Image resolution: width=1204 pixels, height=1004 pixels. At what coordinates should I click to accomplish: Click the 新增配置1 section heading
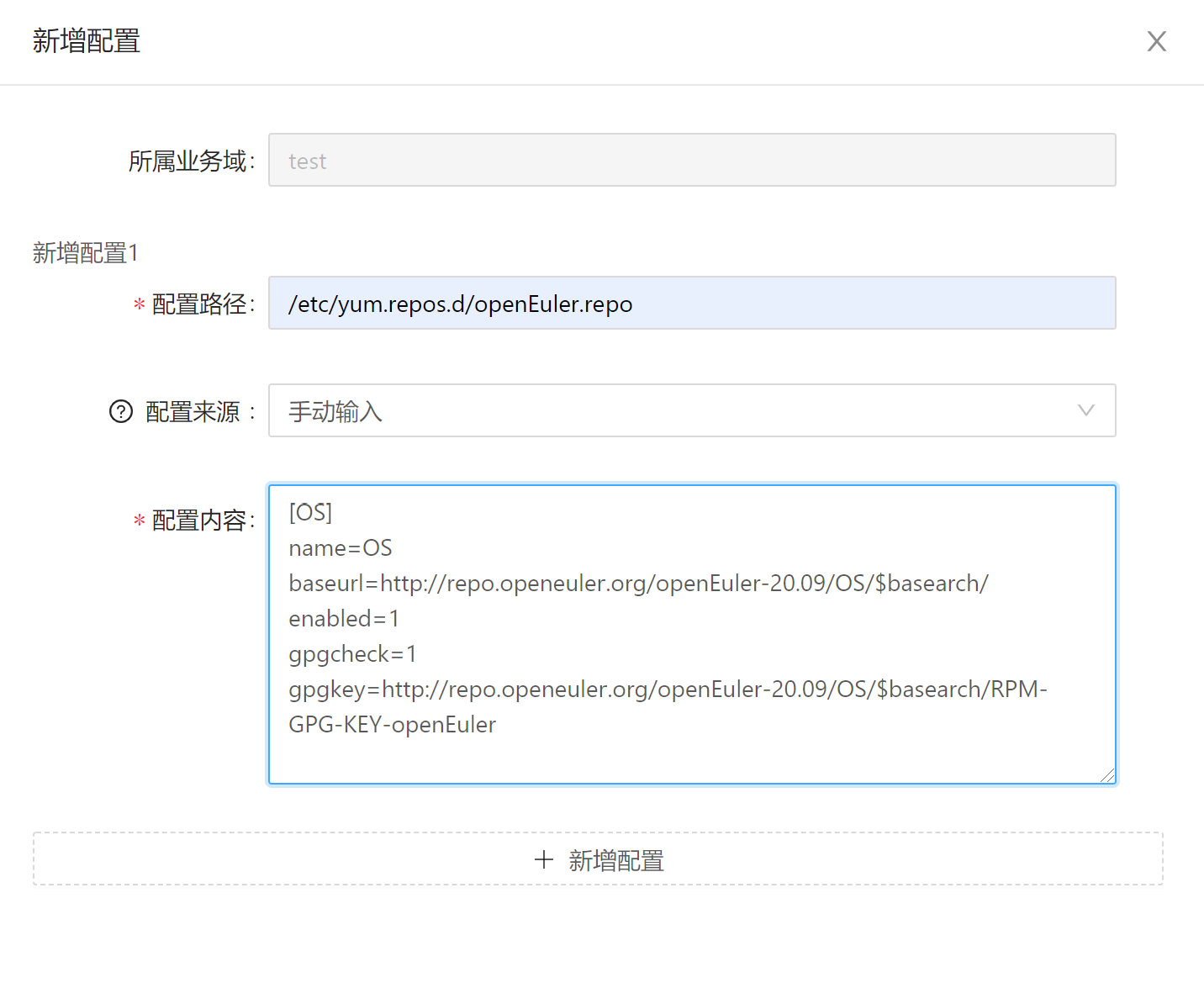tap(85, 252)
